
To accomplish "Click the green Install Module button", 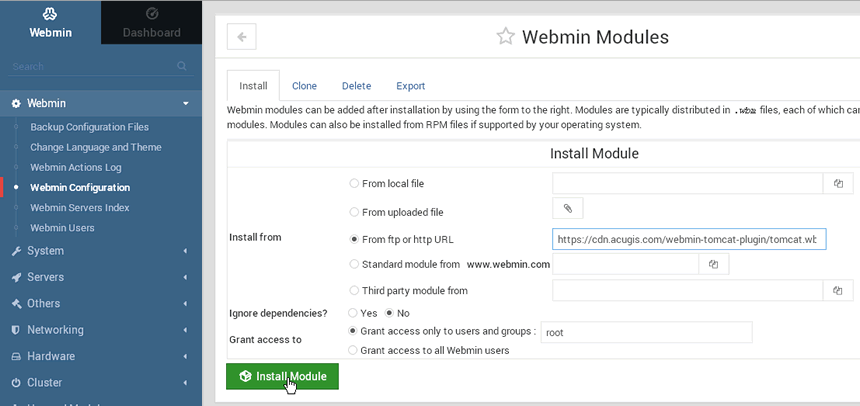I will pos(282,376).
